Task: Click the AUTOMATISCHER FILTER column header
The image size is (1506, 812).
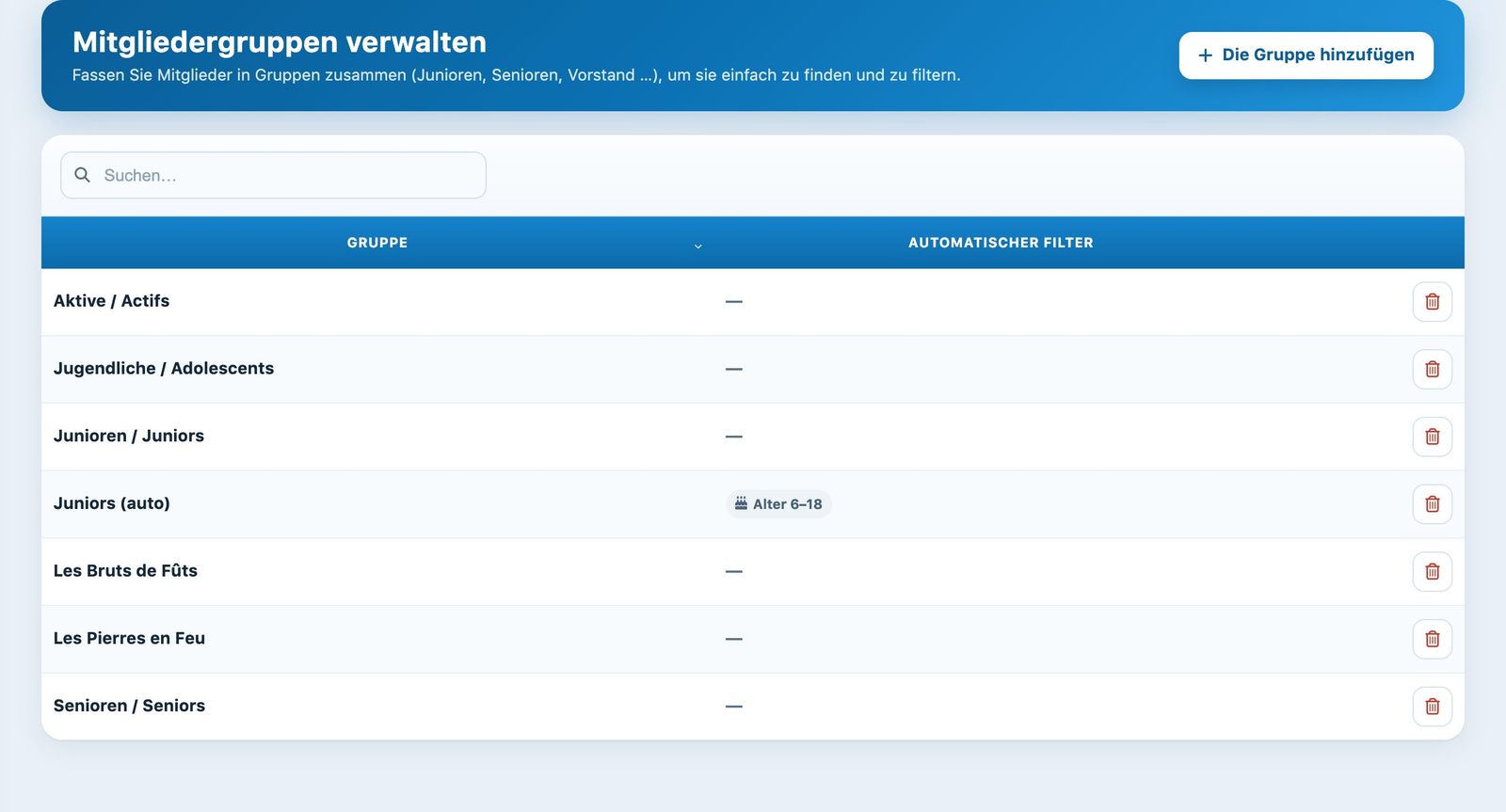Action: pyautogui.click(x=1001, y=243)
